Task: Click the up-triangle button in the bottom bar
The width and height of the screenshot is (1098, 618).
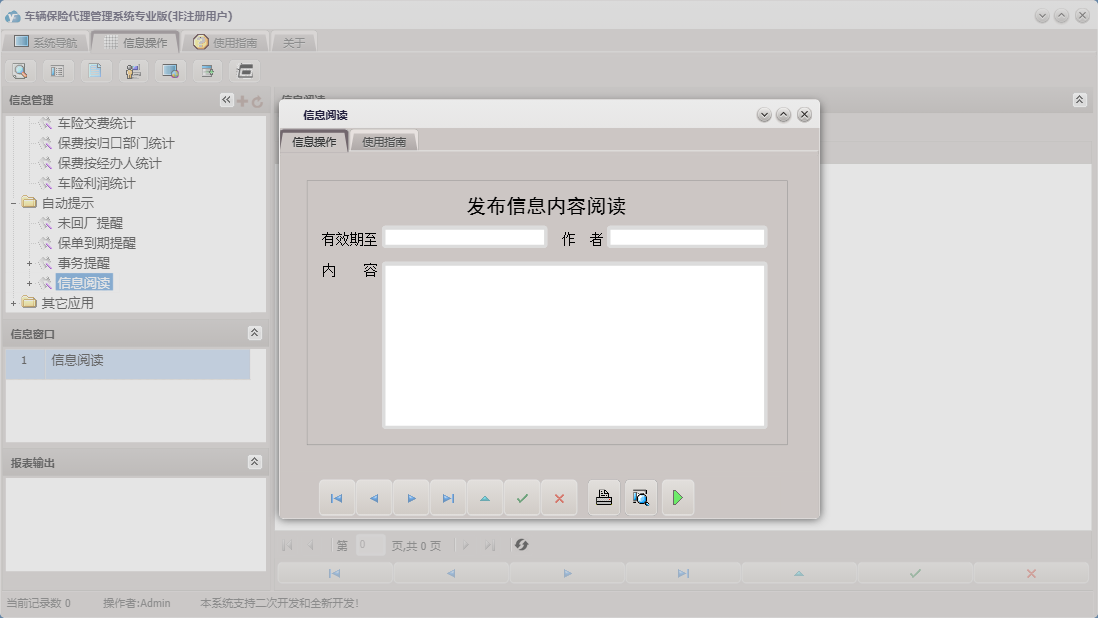Action: [x=799, y=573]
